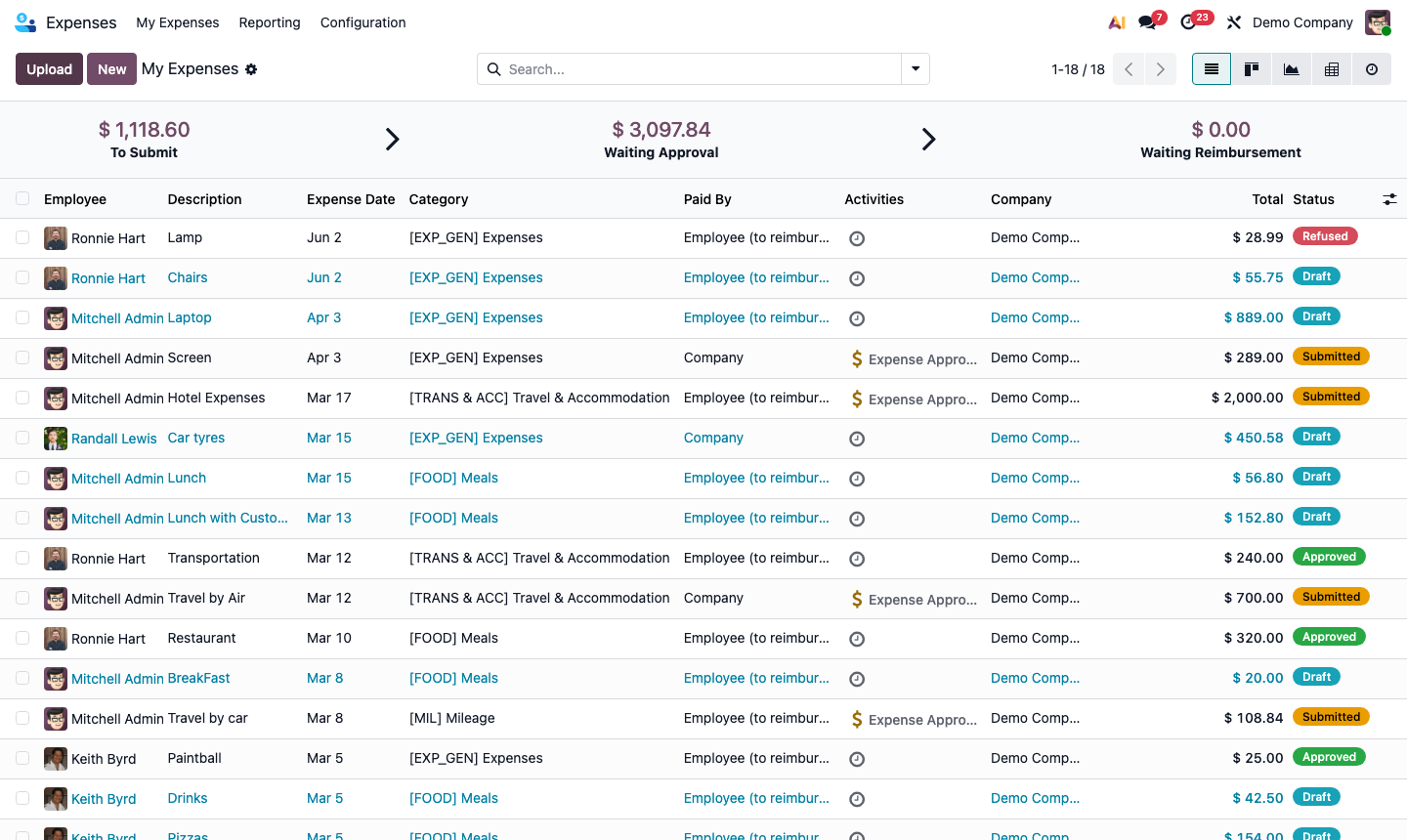Check the row for the Drinks expense

(22, 798)
